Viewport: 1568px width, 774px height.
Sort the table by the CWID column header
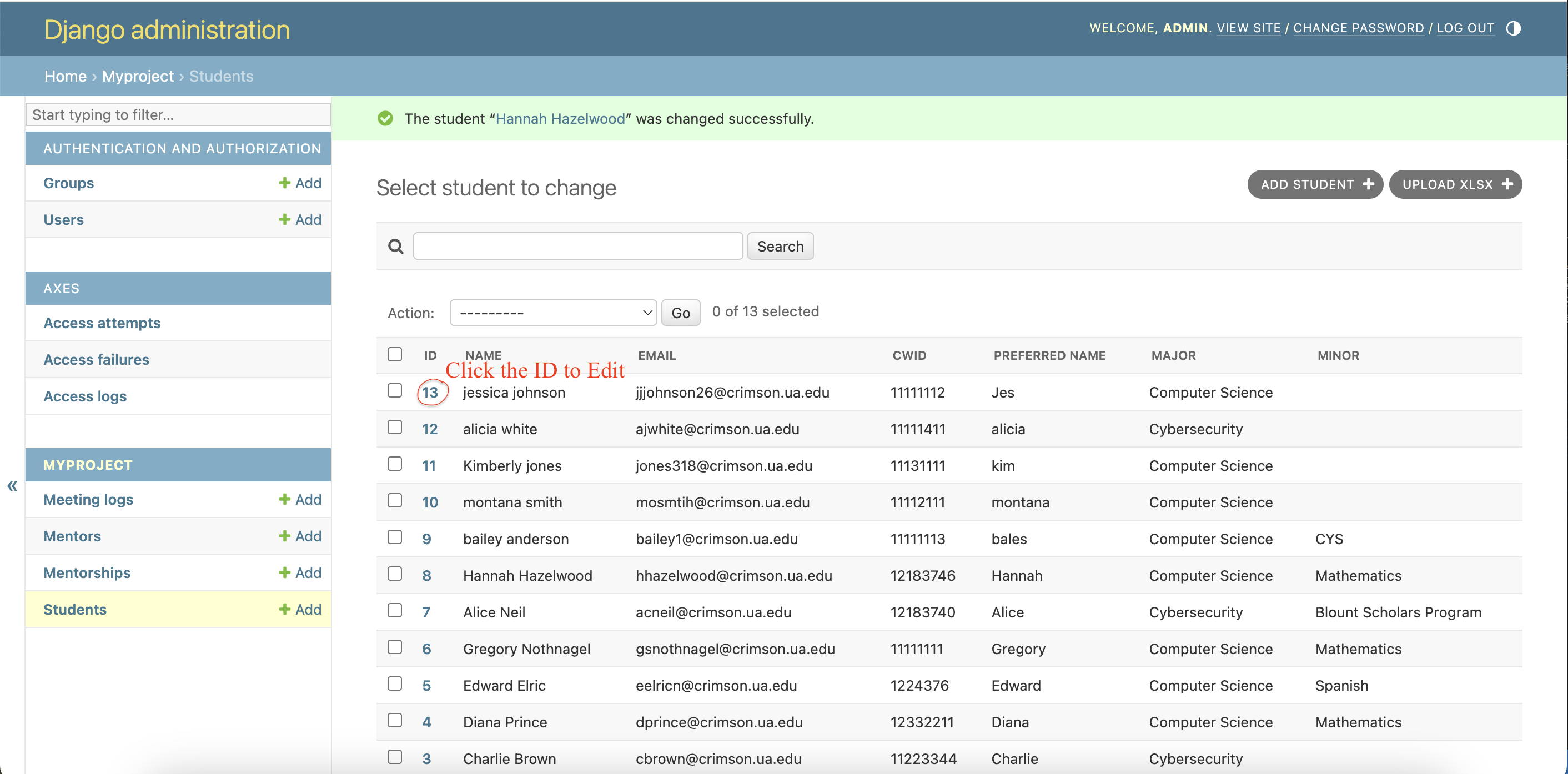[909, 355]
